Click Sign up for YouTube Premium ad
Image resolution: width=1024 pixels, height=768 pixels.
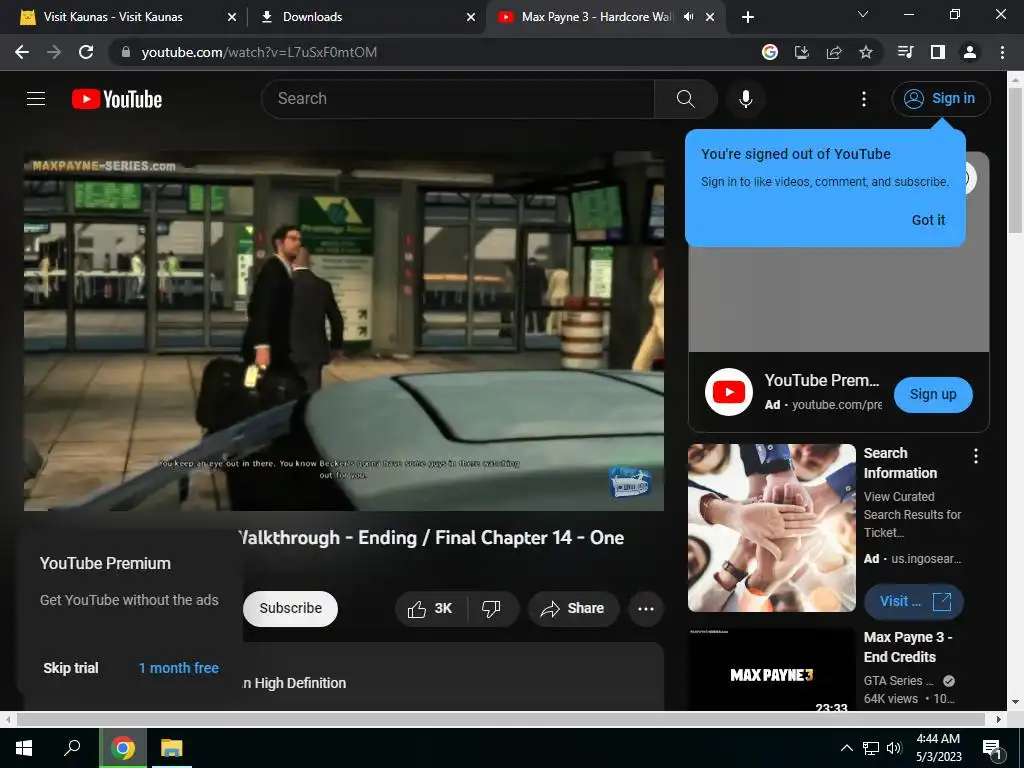click(933, 394)
